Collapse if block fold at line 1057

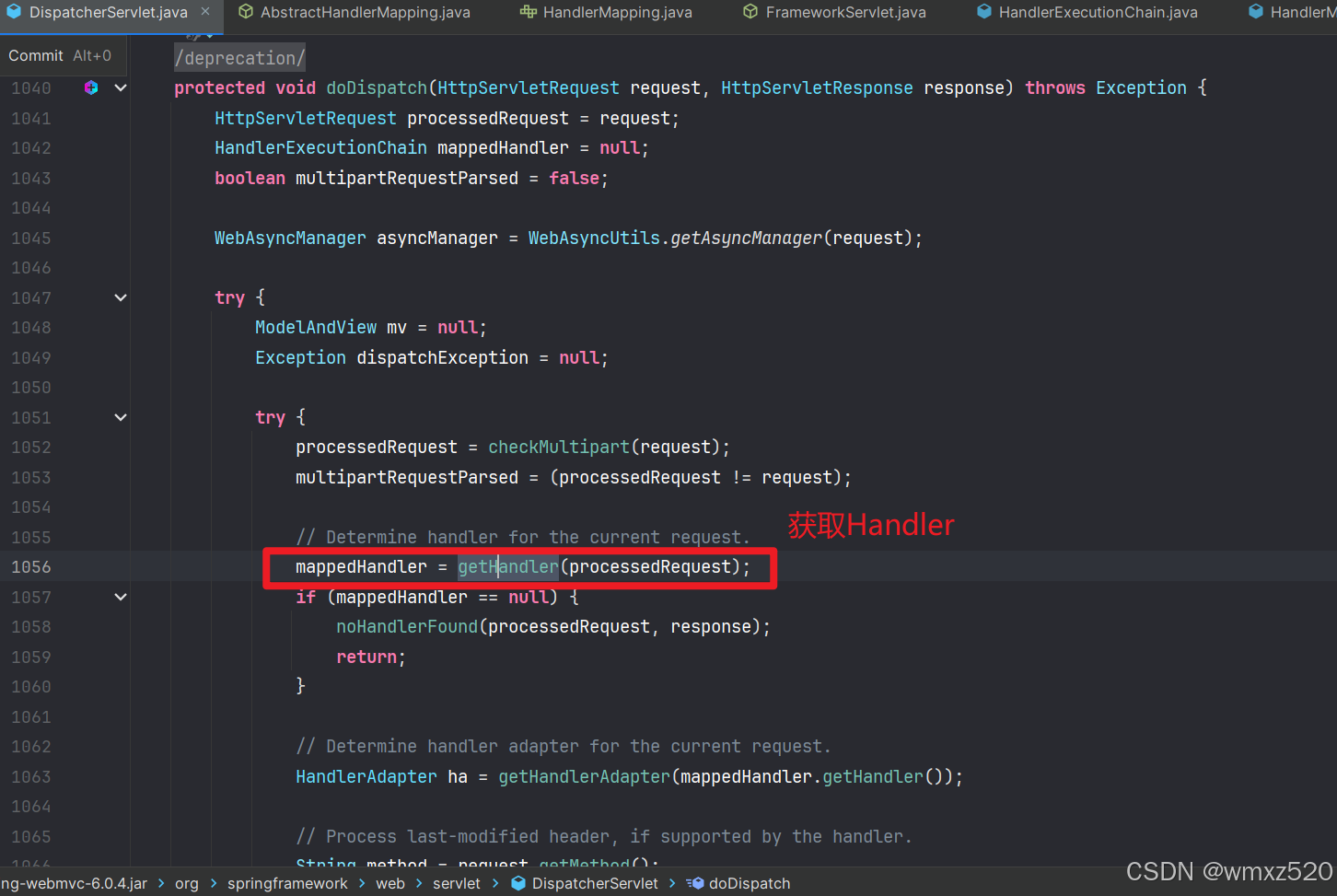click(121, 597)
